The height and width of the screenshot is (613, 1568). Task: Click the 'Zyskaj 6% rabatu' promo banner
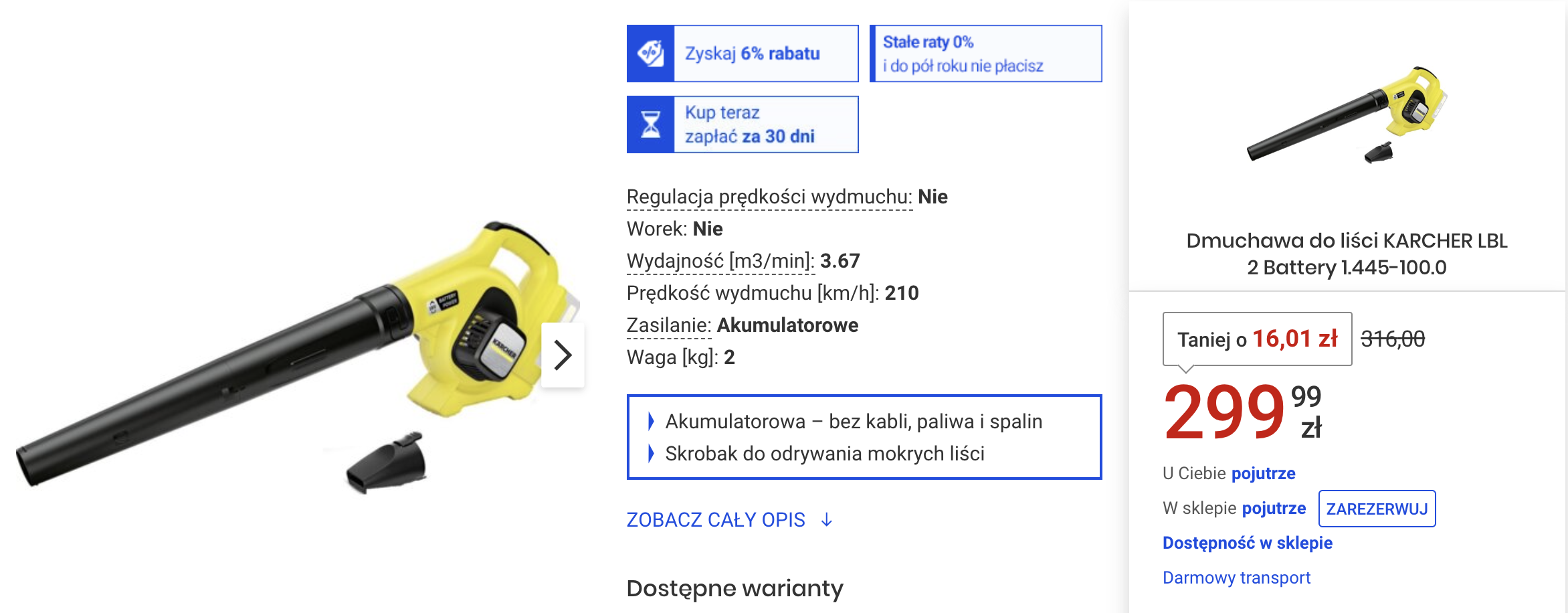click(742, 53)
